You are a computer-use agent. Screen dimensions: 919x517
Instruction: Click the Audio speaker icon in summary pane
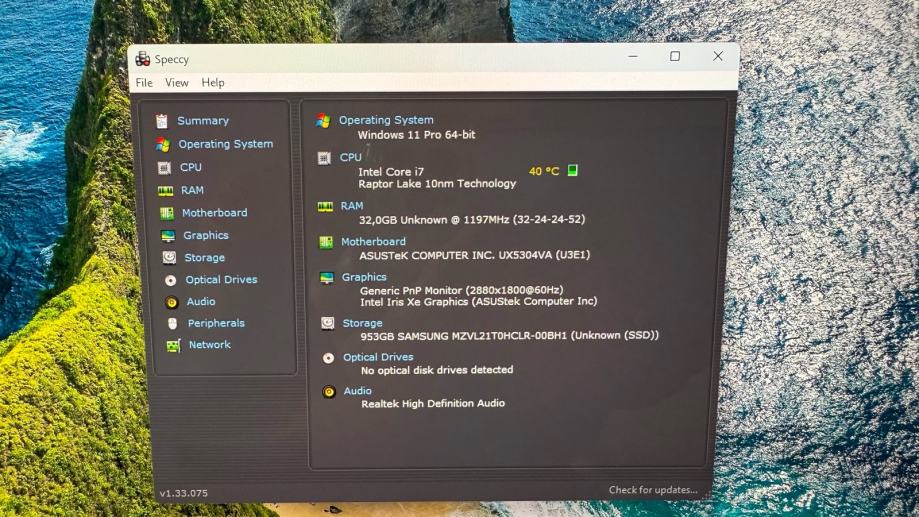[x=329, y=392]
